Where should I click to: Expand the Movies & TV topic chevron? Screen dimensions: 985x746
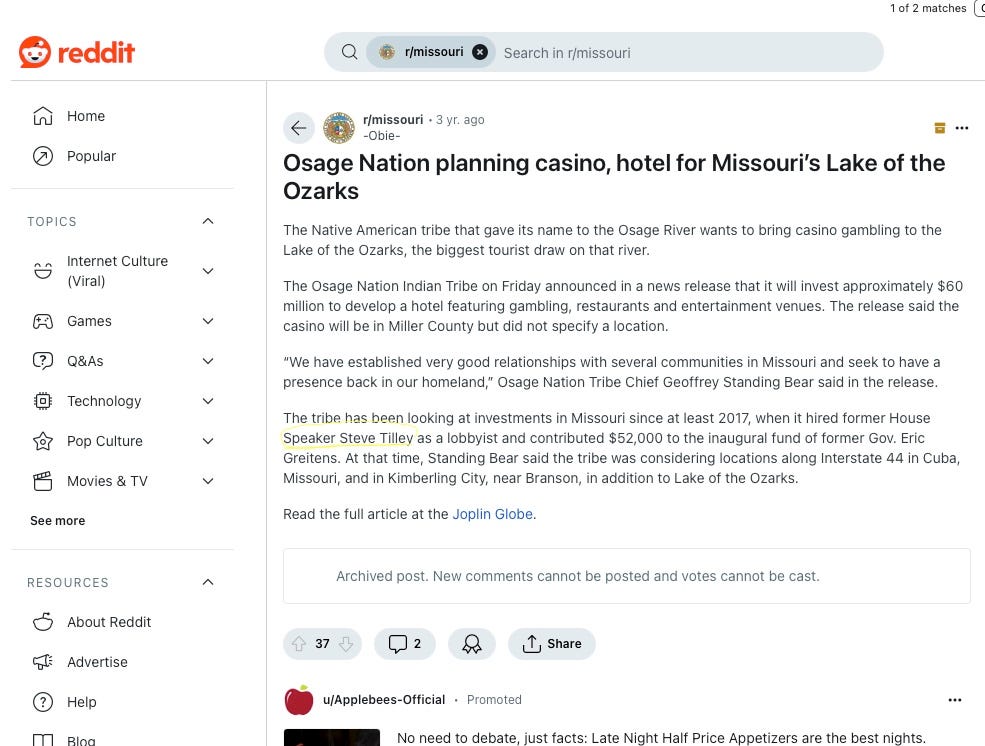pyautogui.click(x=208, y=482)
